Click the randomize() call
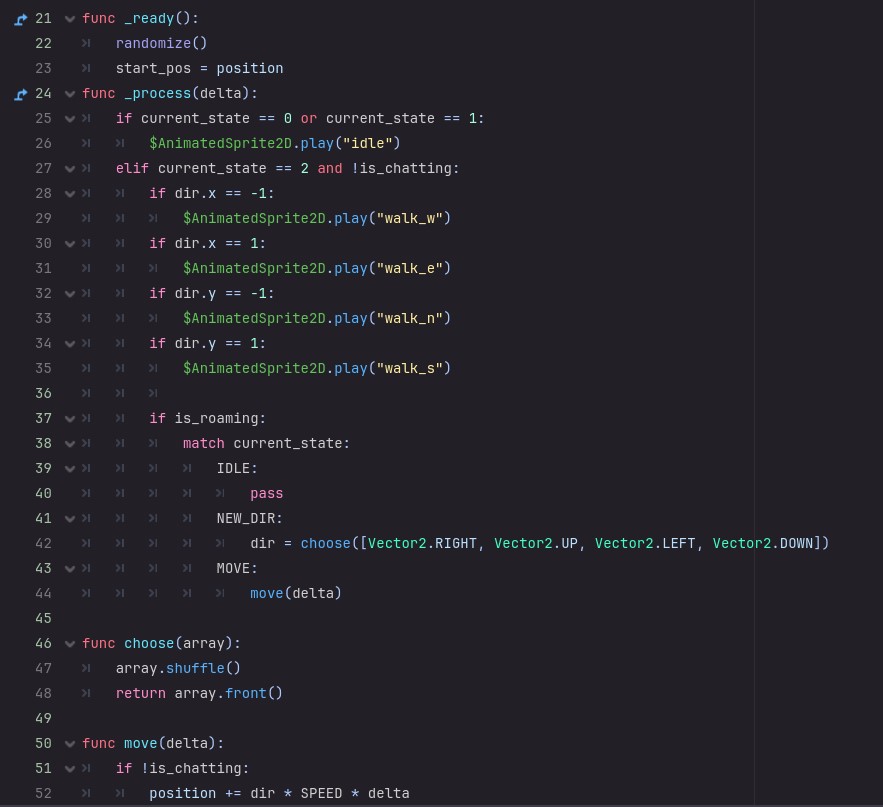883x807 pixels. (162, 43)
